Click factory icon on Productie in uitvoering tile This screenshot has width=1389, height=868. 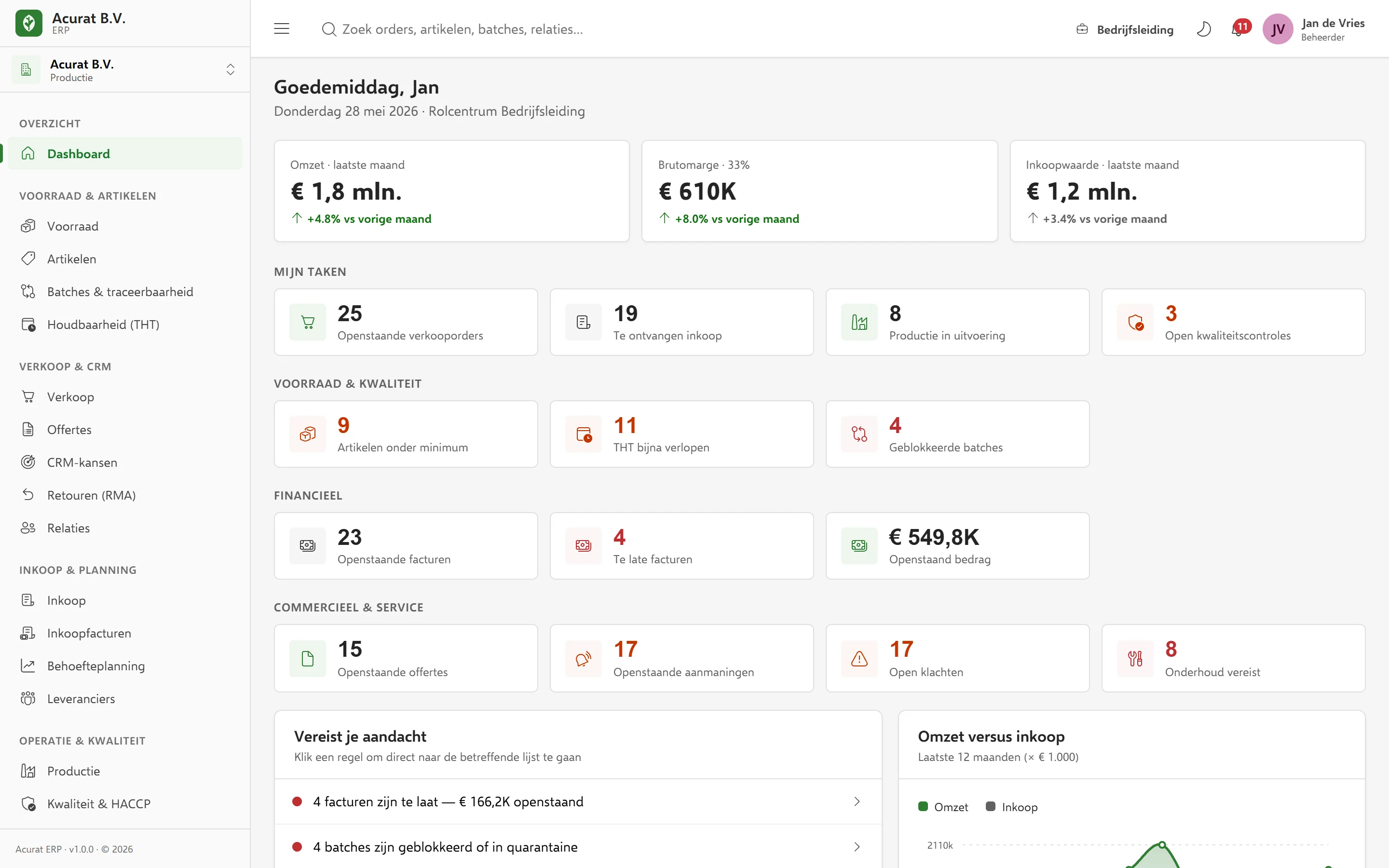[859, 322]
